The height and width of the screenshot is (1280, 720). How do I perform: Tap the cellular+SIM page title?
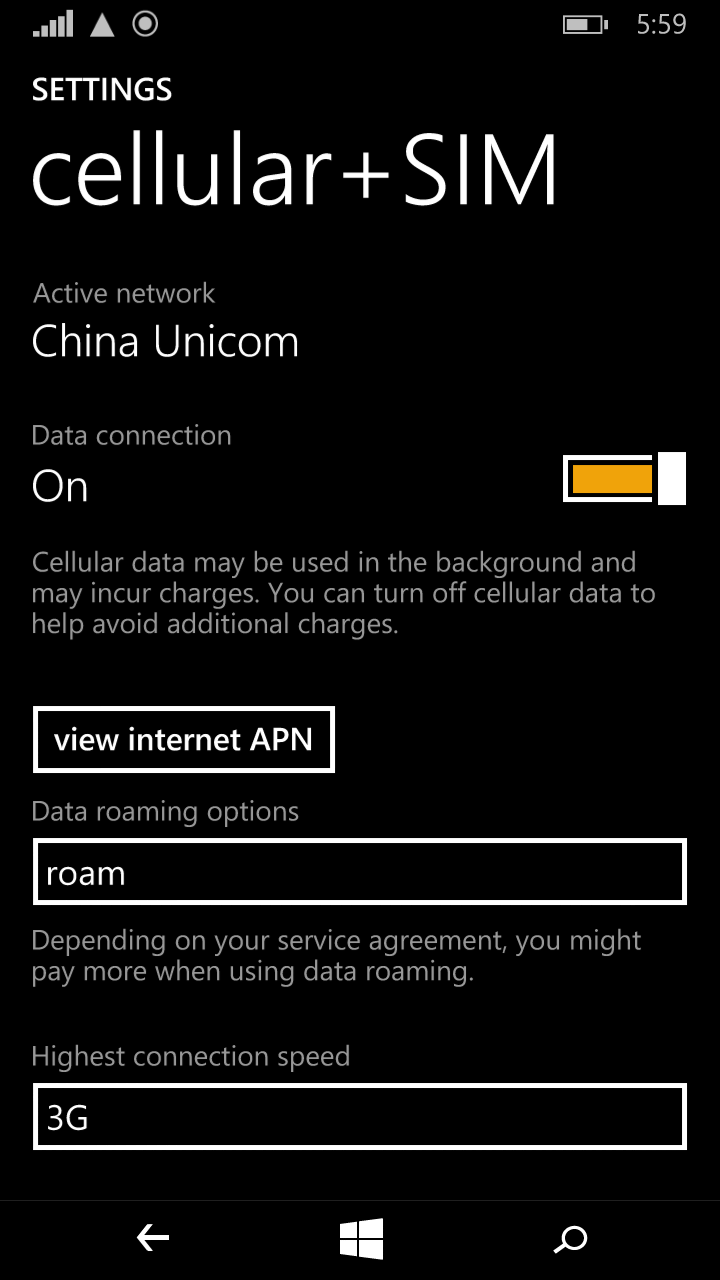[x=295, y=170]
